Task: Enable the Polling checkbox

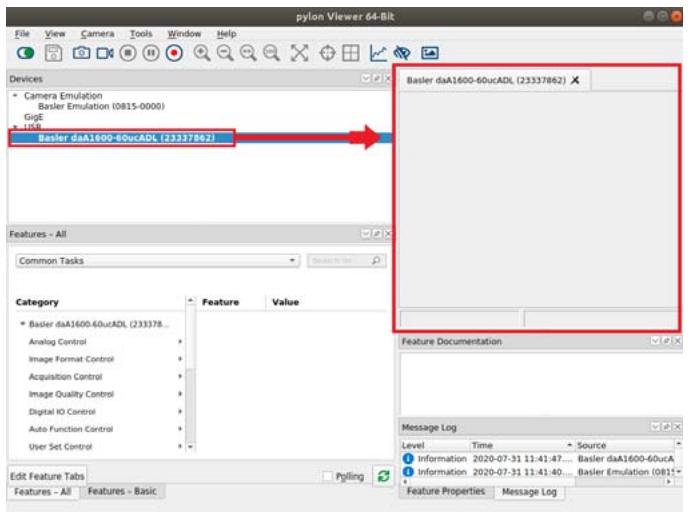Action: click(327, 476)
